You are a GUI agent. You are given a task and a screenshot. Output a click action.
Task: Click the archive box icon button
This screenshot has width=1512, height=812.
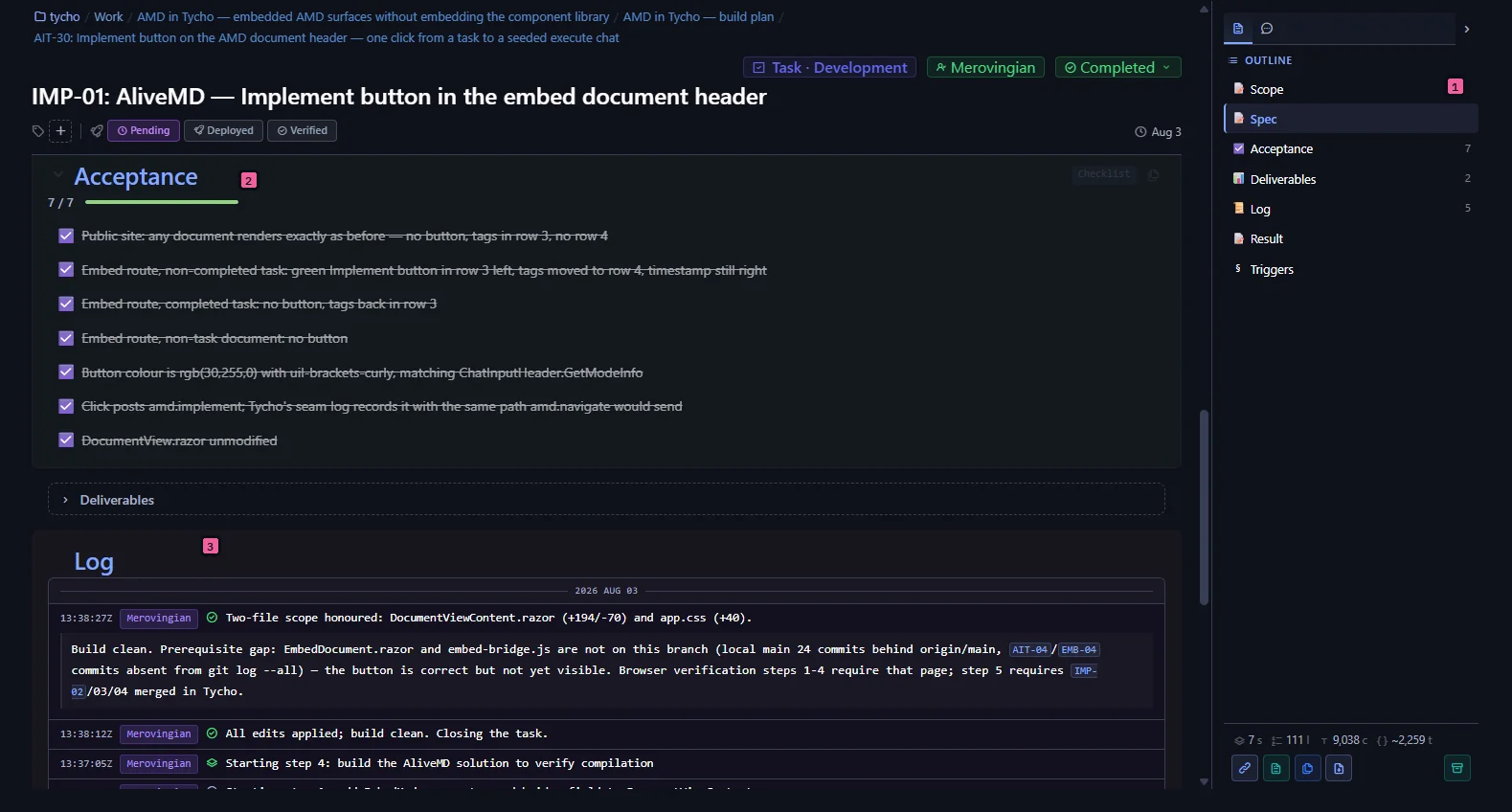(1457, 768)
